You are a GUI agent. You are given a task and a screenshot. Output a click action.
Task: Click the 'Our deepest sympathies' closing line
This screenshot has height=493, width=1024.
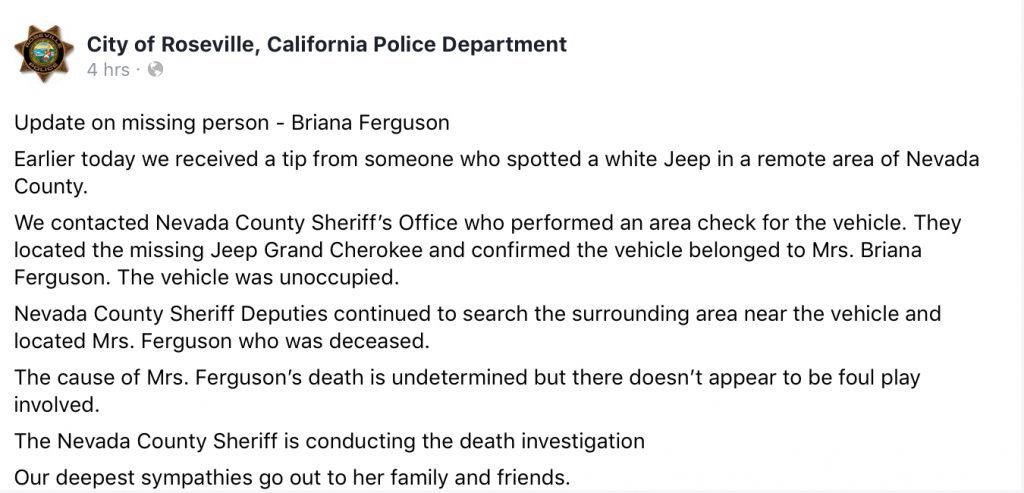(292, 478)
